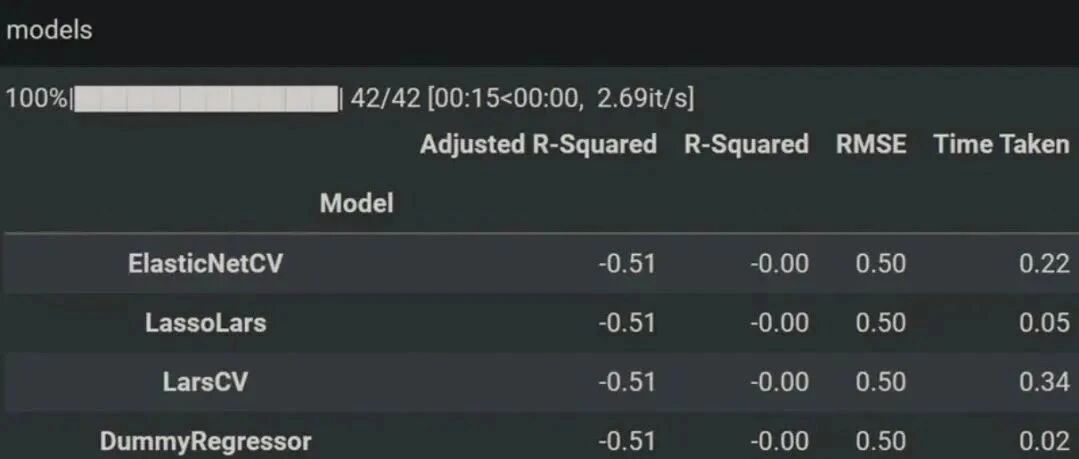Image resolution: width=1079 pixels, height=459 pixels.
Task: Click the Time Taken column header
Action: (x=1001, y=144)
